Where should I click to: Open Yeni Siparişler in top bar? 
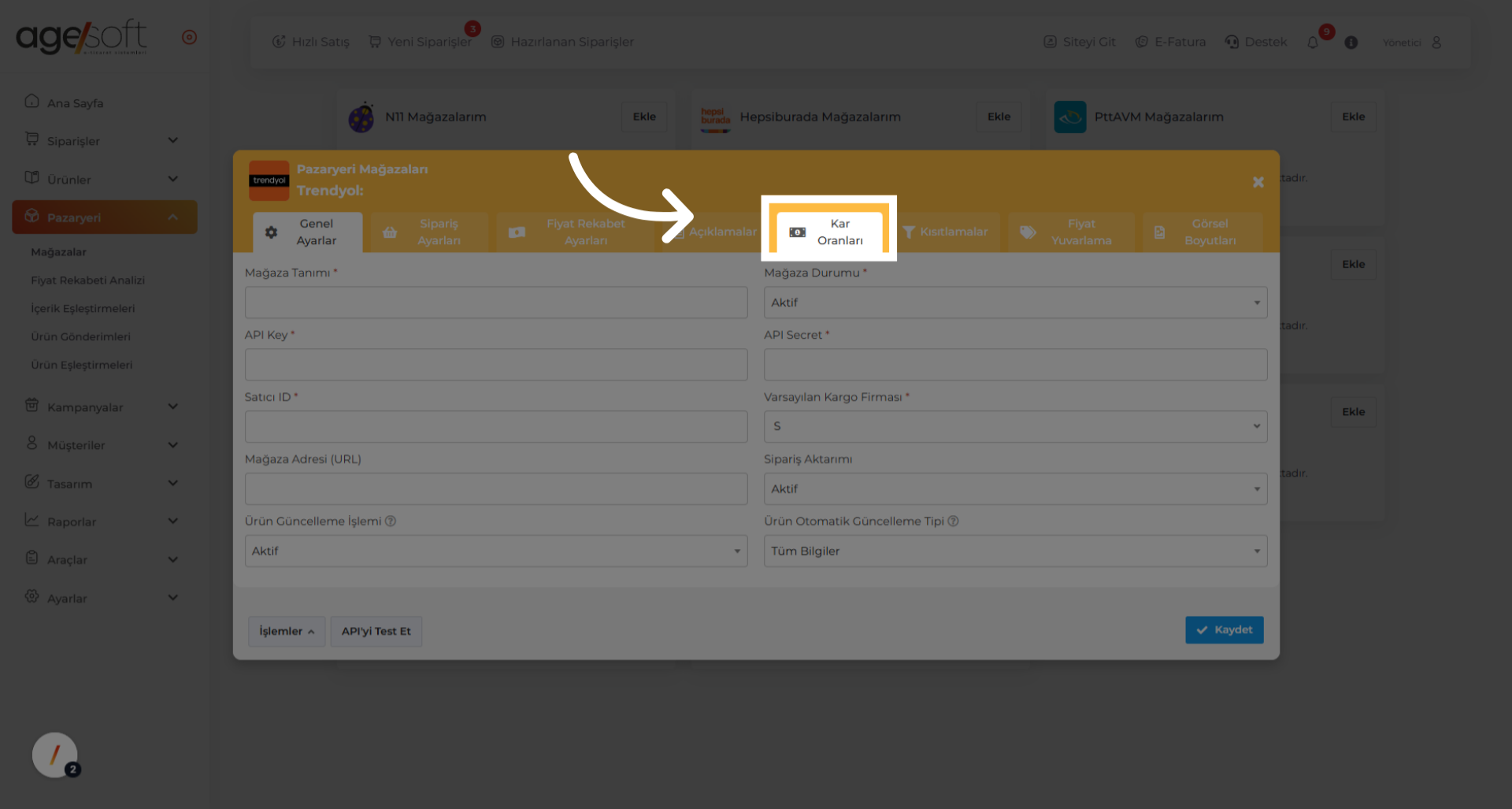pyautogui.click(x=421, y=42)
